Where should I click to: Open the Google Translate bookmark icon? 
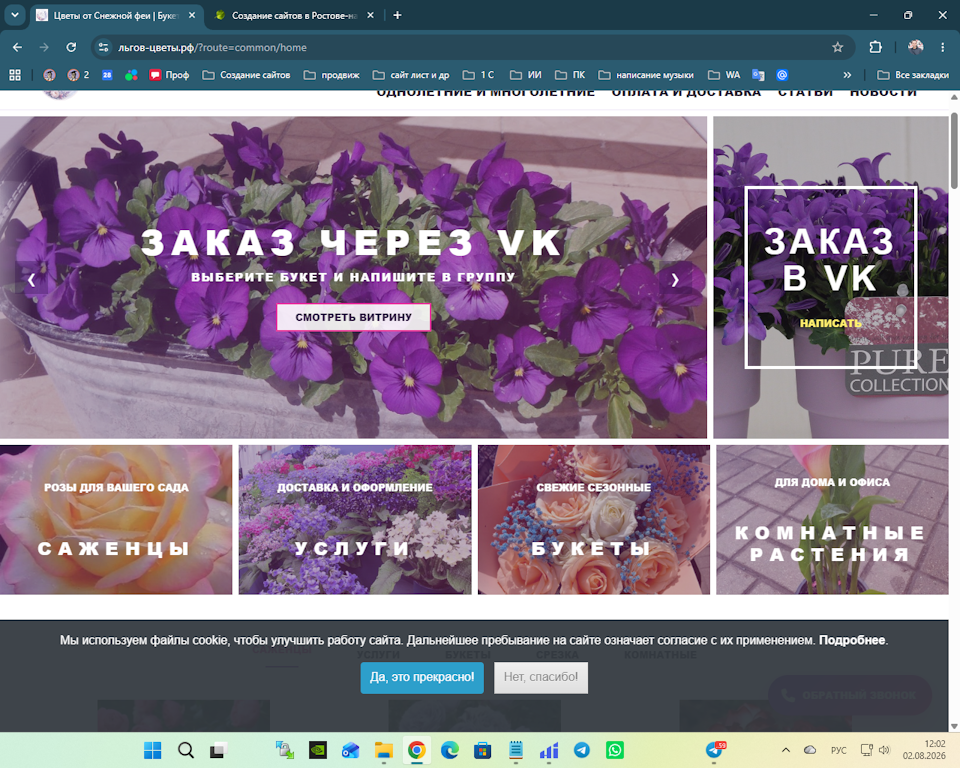[x=758, y=75]
